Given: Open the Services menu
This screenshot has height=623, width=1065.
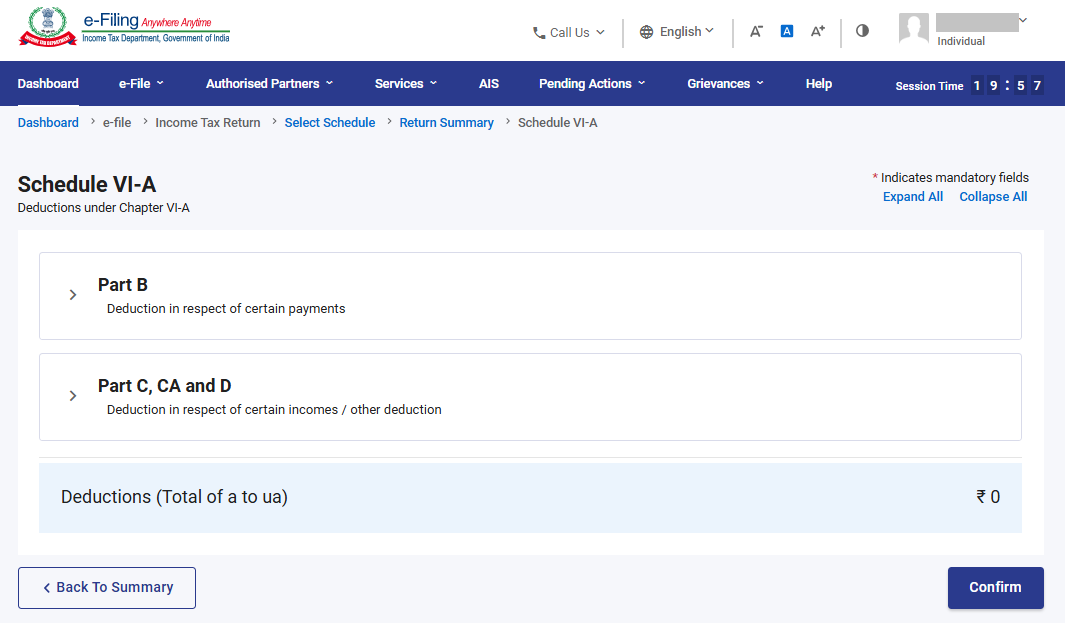Looking at the screenshot, I should pos(406,84).
